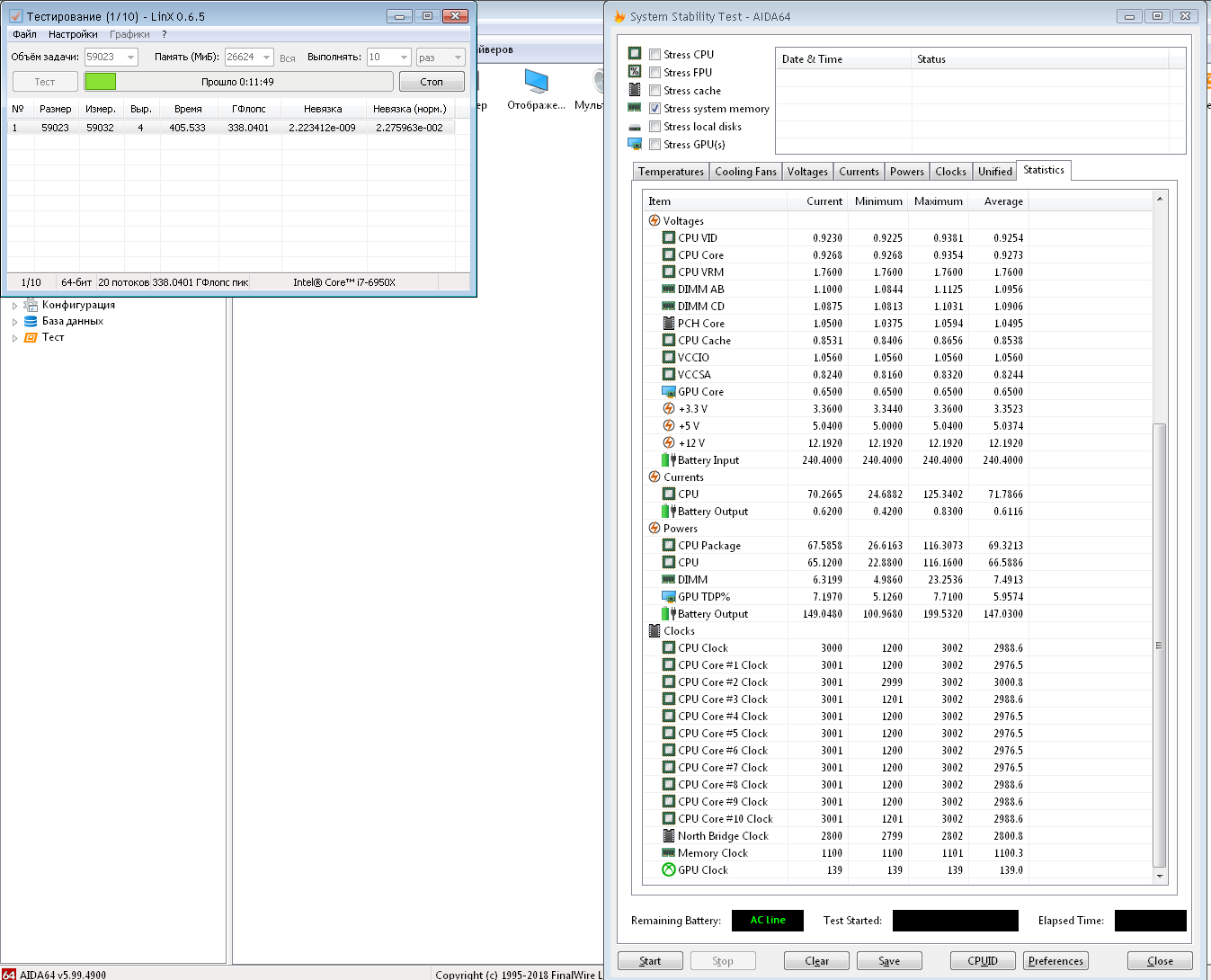The height and width of the screenshot is (980, 1211).
Task: Click the Clear button
Action: click(817, 961)
